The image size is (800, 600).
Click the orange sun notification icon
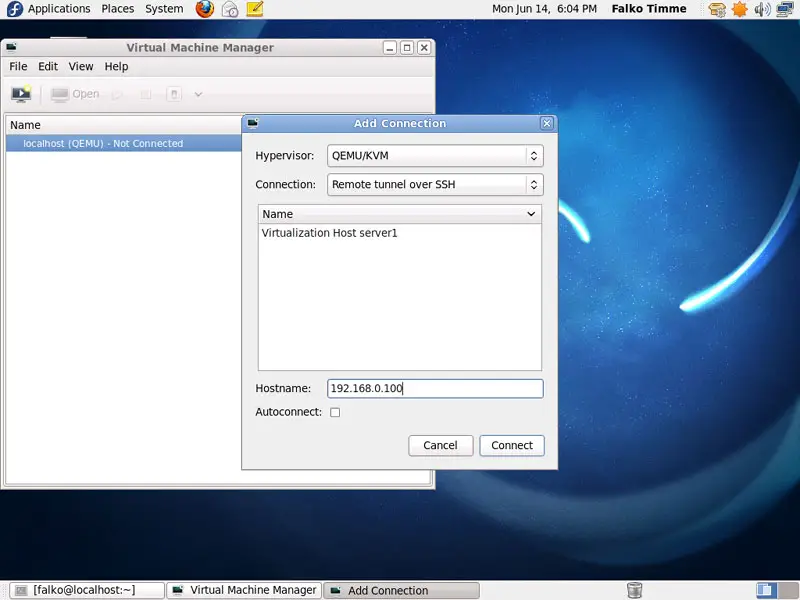point(739,9)
